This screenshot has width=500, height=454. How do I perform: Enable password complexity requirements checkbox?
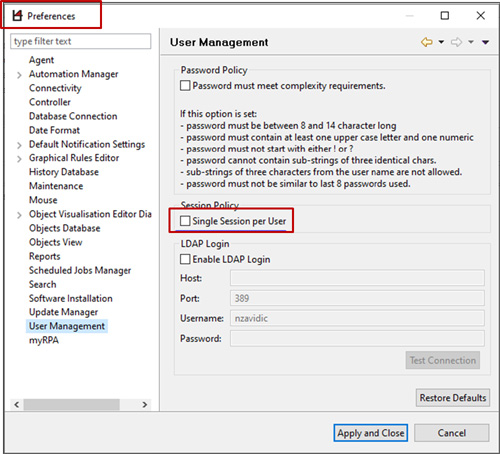coord(185,86)
